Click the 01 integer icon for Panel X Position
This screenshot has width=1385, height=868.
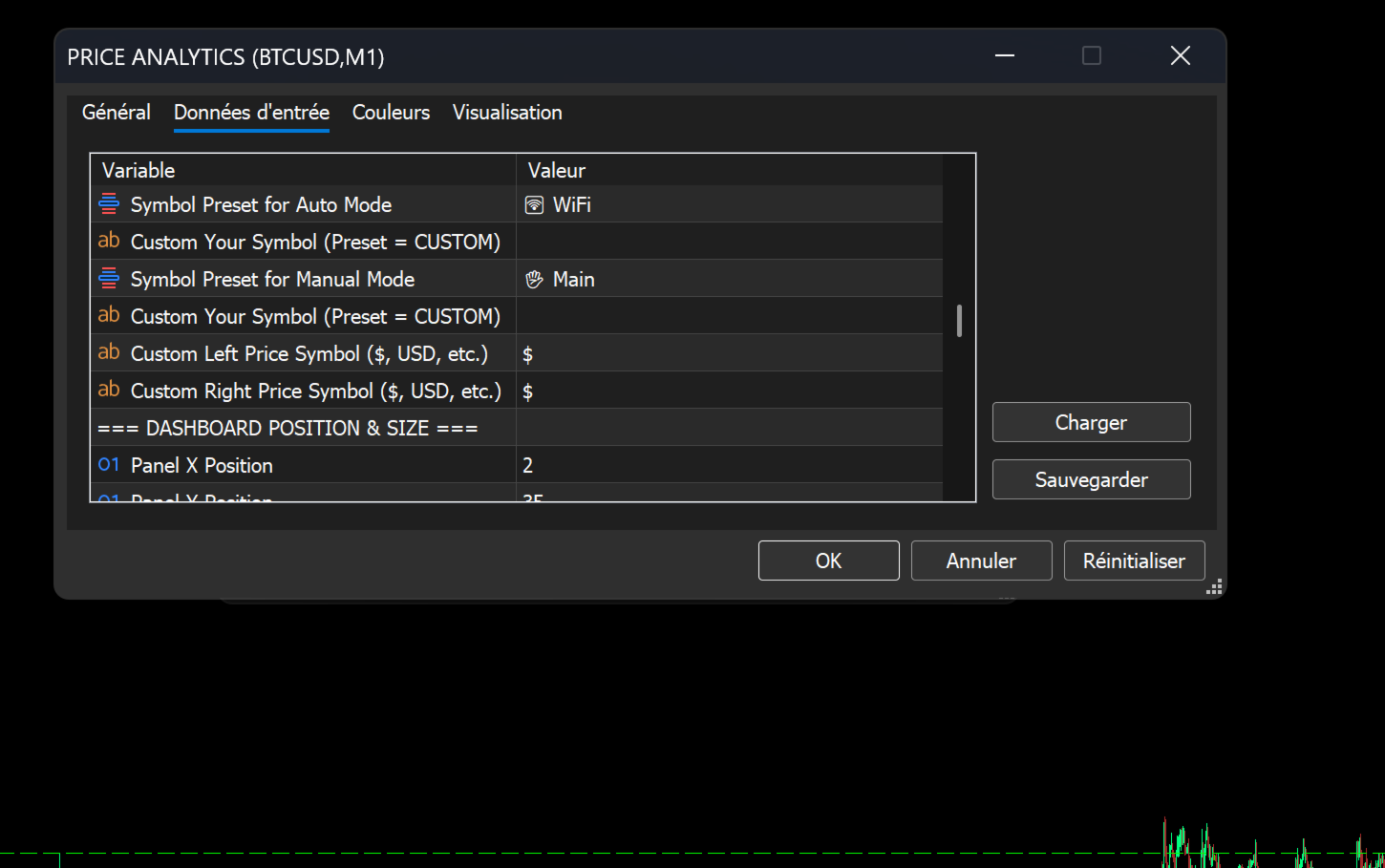tap(109, 464)
